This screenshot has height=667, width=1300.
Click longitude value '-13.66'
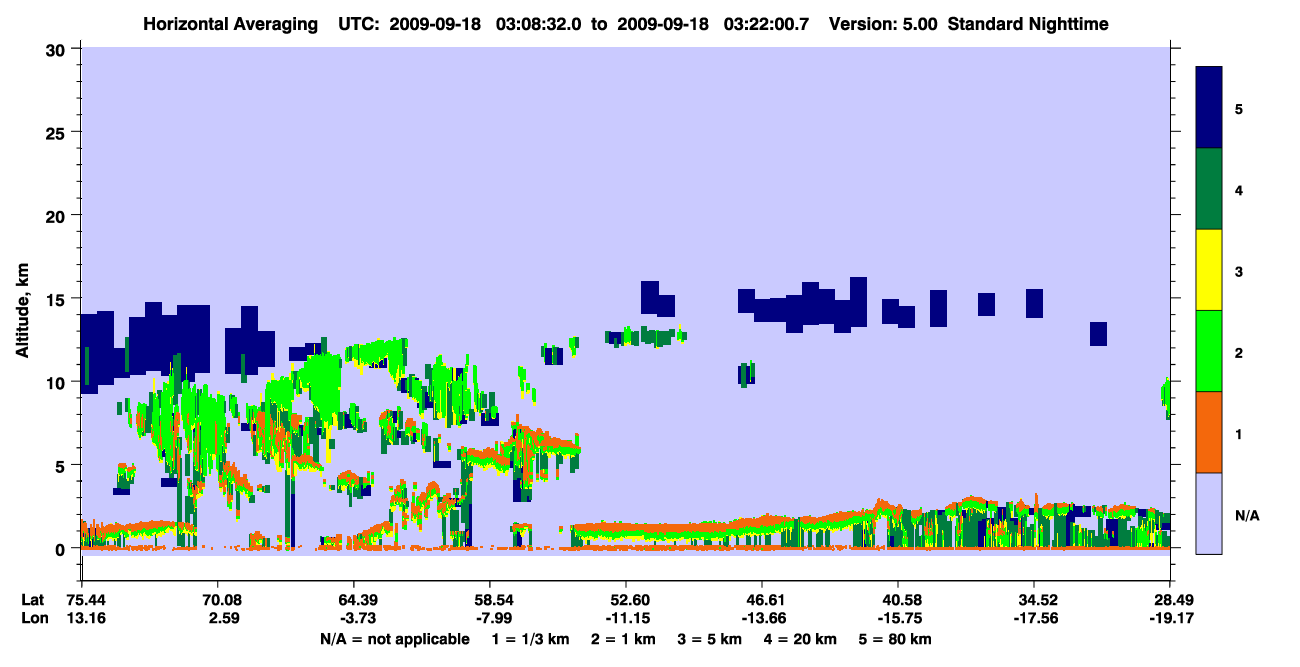tap(762, 619)
